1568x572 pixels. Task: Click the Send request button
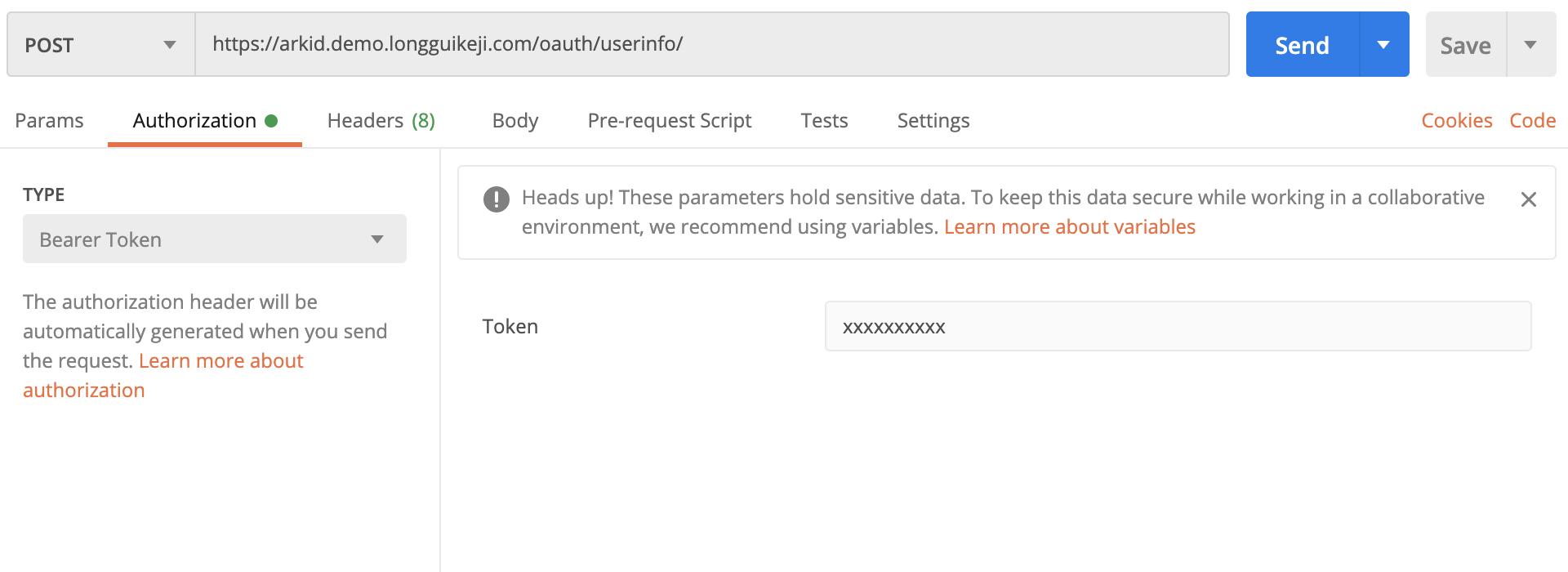[x=1302, y=45]
